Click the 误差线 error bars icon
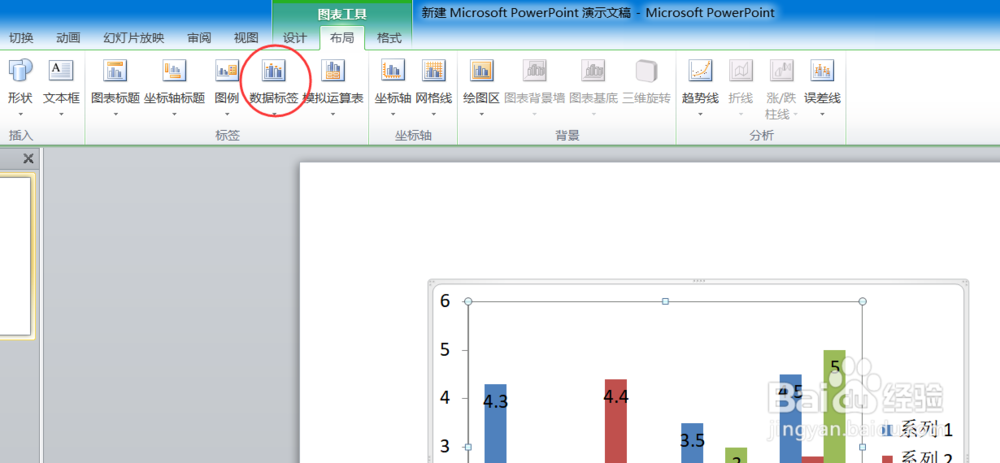 click(x=822, y=70)
